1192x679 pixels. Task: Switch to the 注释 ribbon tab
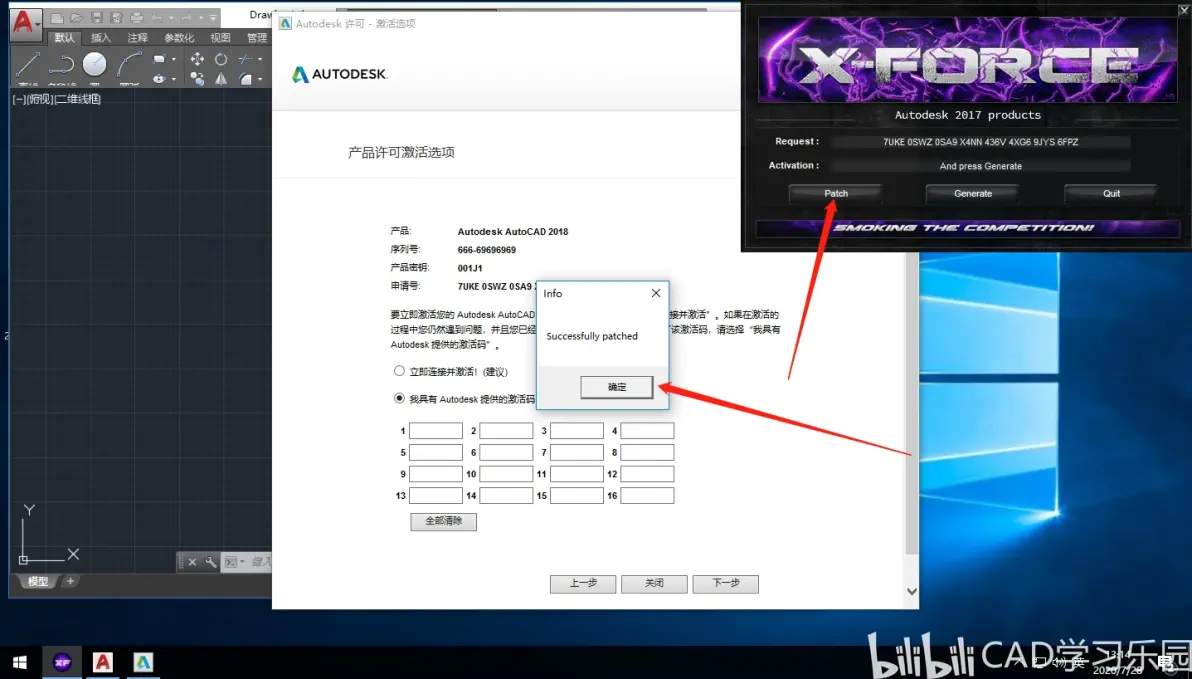pyautogui.click(x=138, y=38)
